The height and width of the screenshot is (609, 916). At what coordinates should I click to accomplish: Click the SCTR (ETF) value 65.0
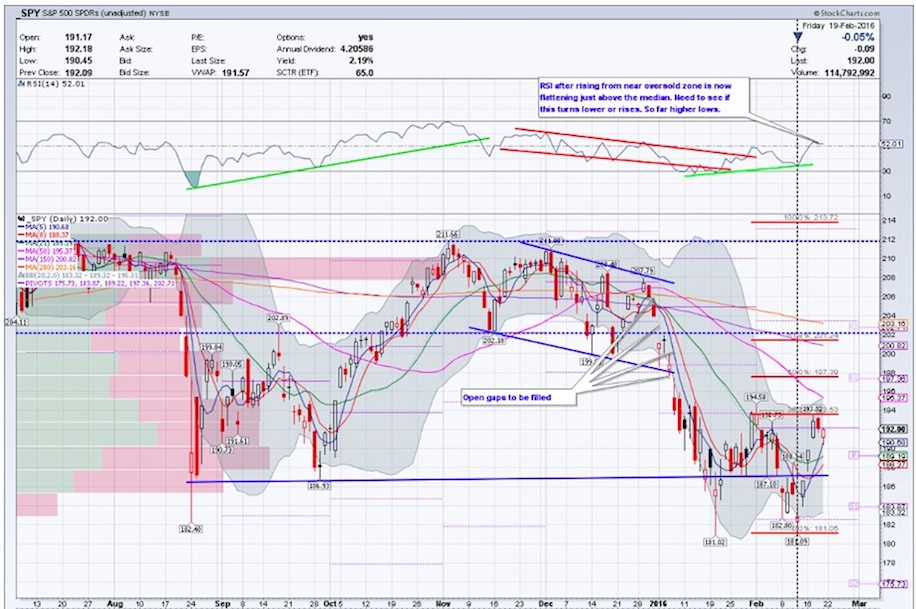click(x=365, y=73)
